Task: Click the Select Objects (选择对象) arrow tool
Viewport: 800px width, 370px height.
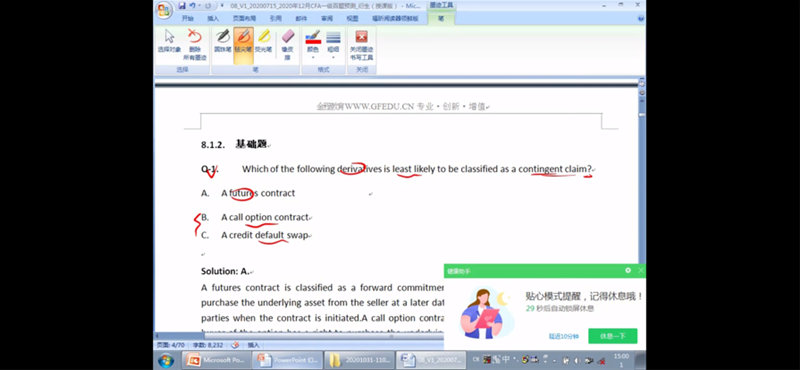Action: [x=169, y=41]
